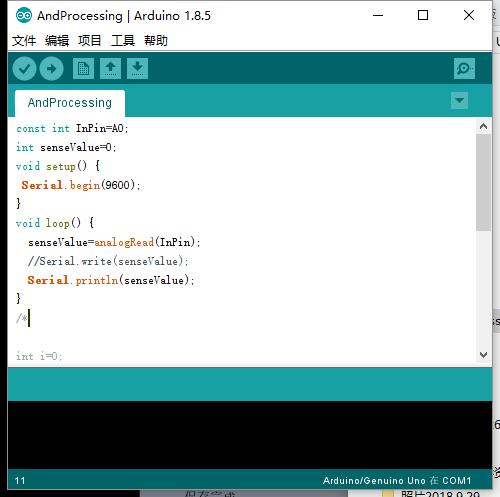Click the 'Serial.begin(9600);' line
The width and height of the screenshot is (500, 497).
point(81,185)
